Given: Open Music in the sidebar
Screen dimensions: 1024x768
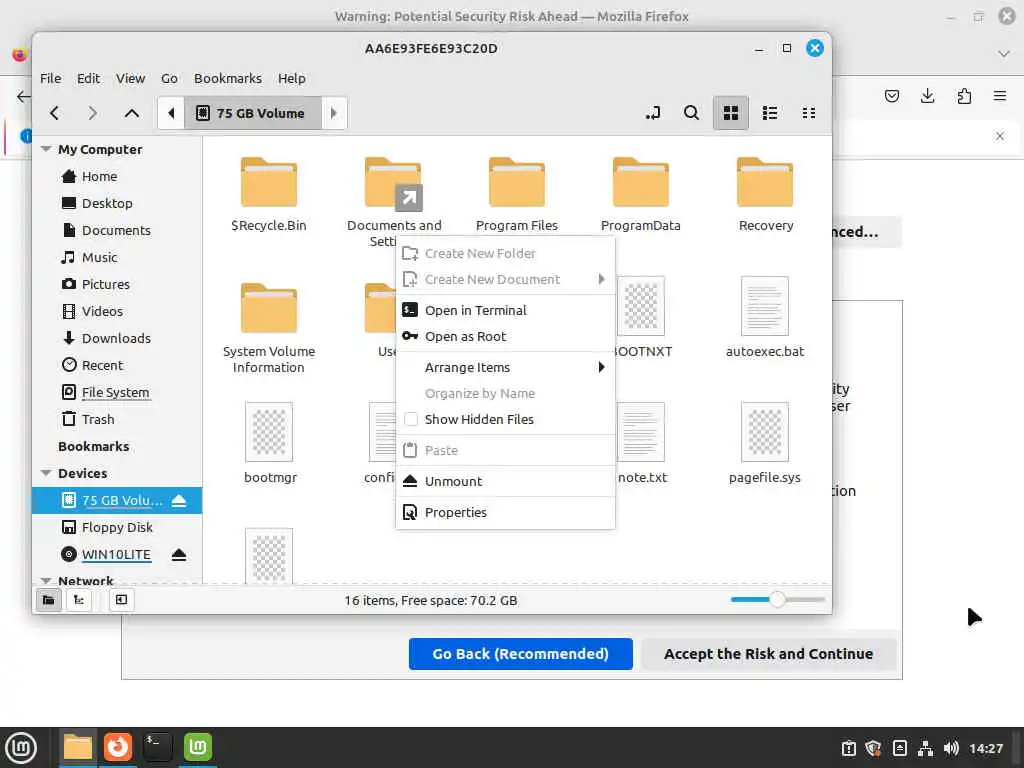Looking at the screenshot, I should click(x=99, y=257).
